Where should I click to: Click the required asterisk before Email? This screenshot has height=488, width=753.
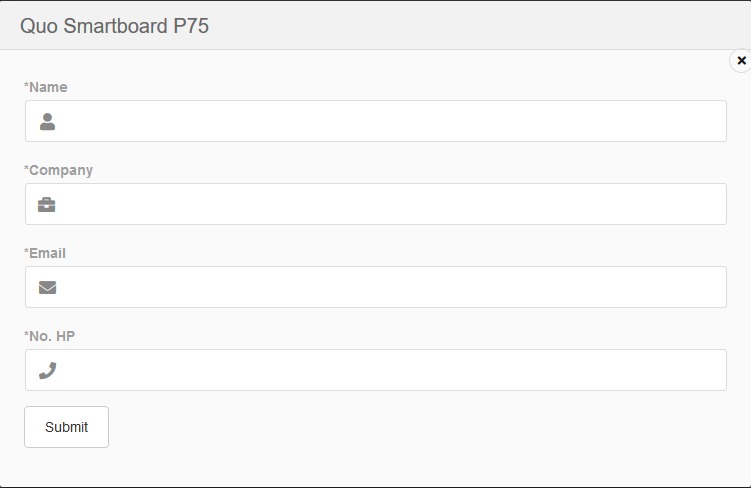point(26,252)
